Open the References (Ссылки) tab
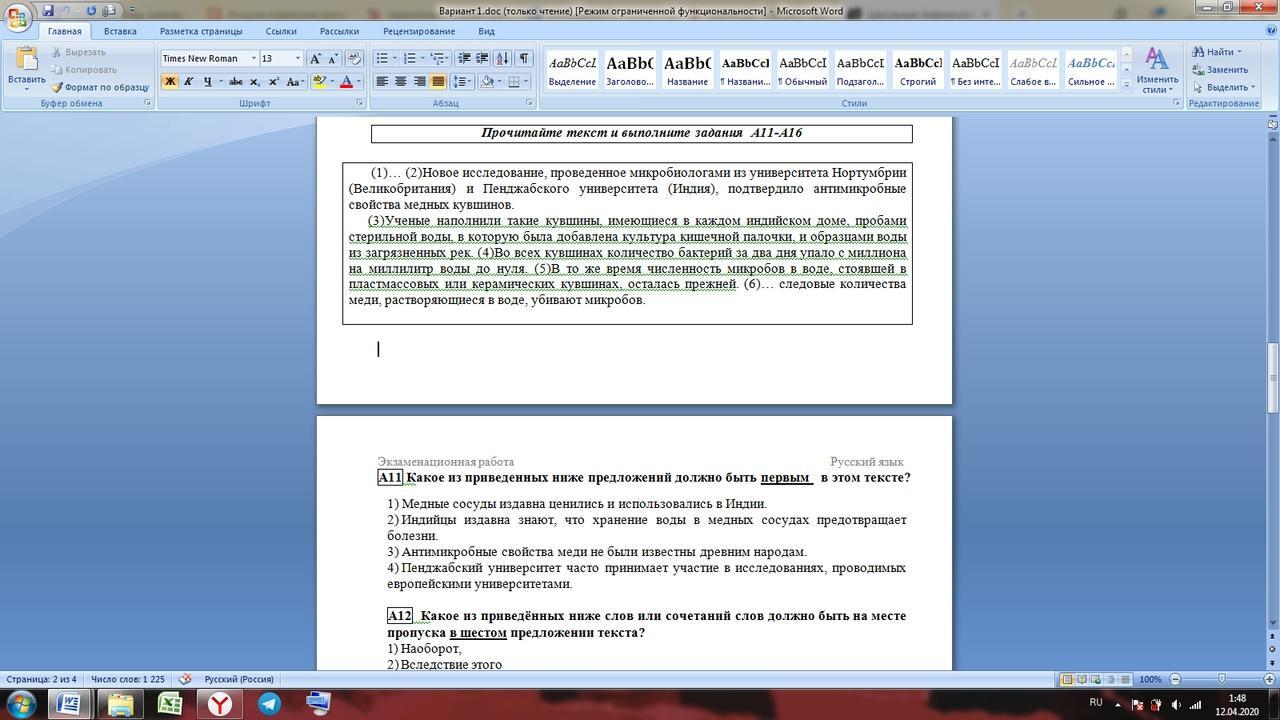 coord(281,31)
